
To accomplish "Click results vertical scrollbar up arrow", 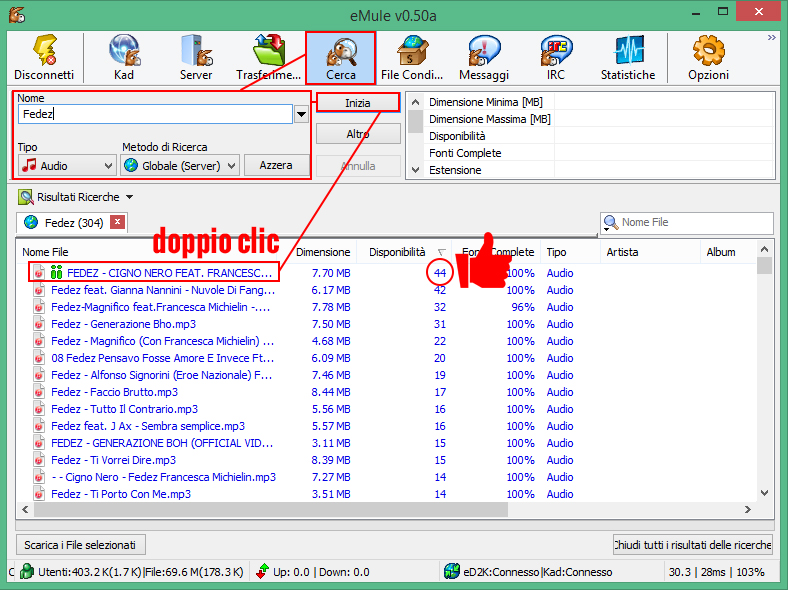I will [x=764, y=249].
